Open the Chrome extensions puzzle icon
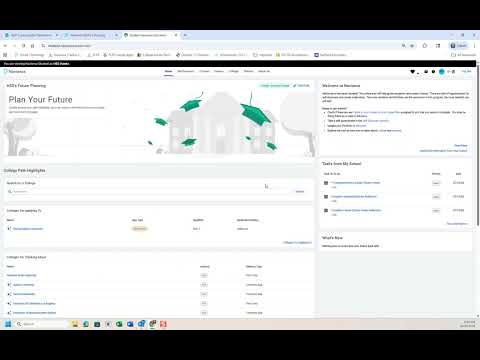 tap(425, 46)
